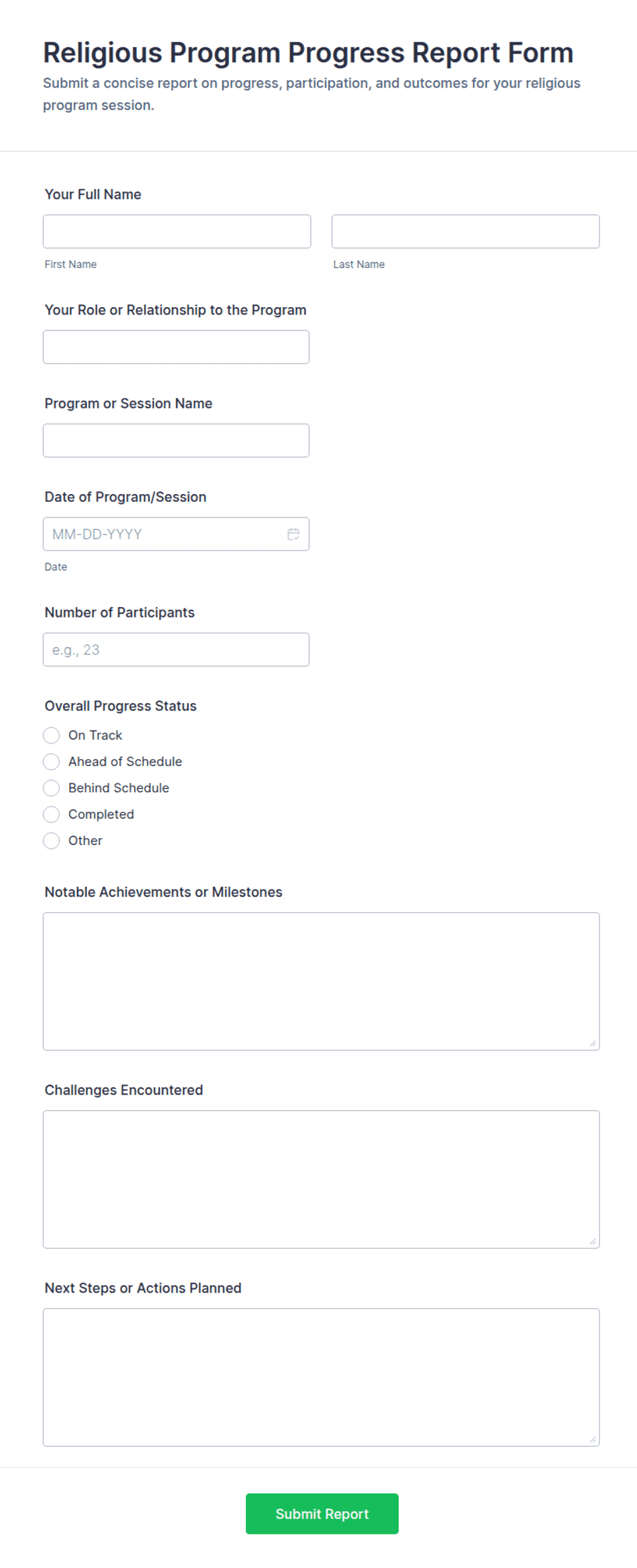Click the Role or Relationship text box

176,347
